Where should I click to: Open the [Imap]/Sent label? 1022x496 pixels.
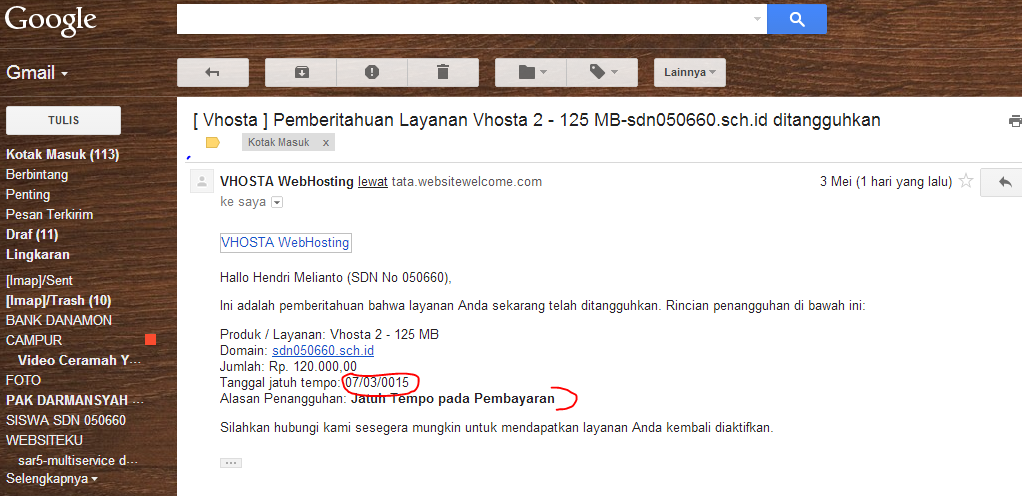(39, 281)
